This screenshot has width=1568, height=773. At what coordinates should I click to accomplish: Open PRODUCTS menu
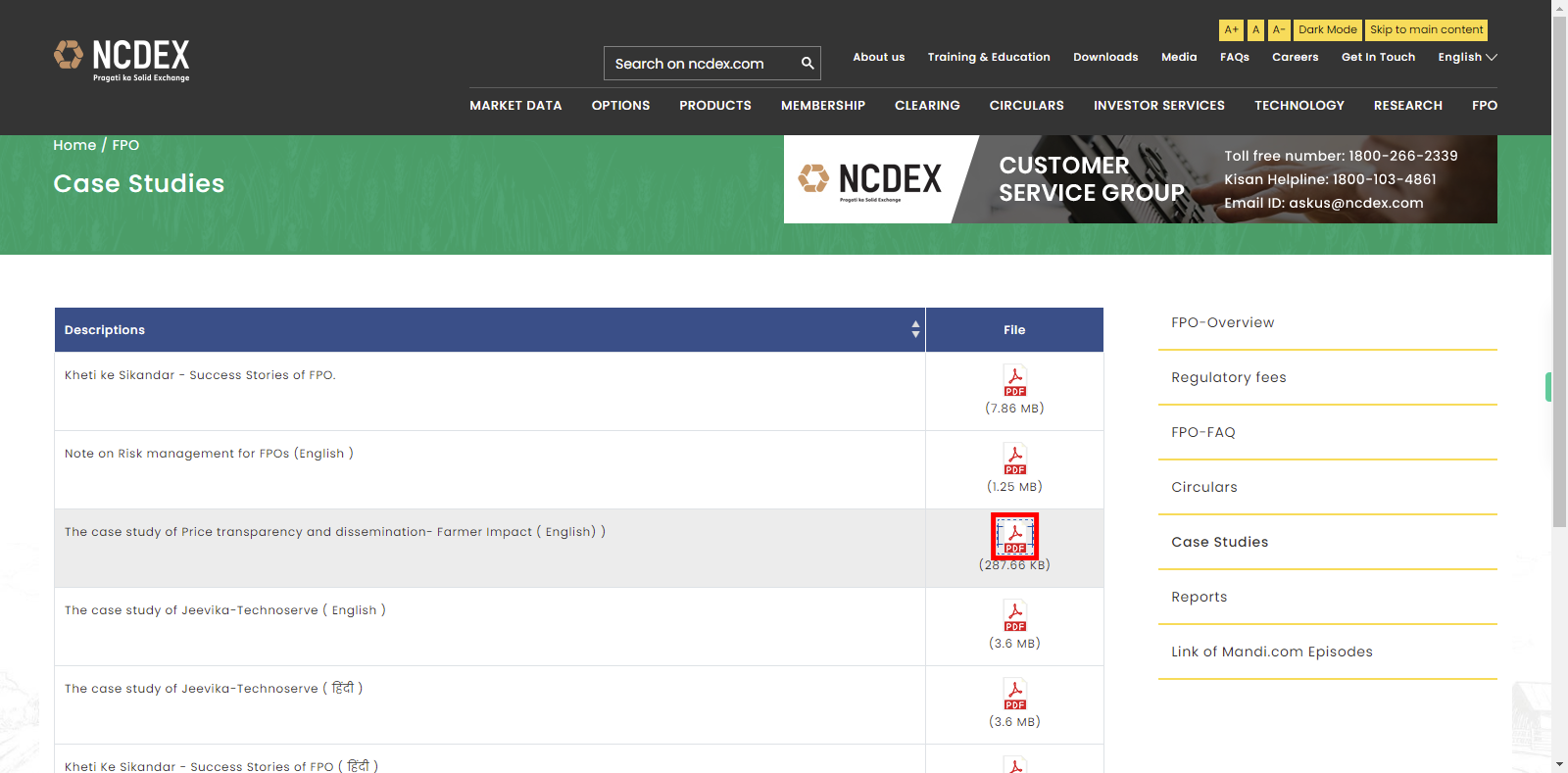pyautogui.click(x=715, y=105)
